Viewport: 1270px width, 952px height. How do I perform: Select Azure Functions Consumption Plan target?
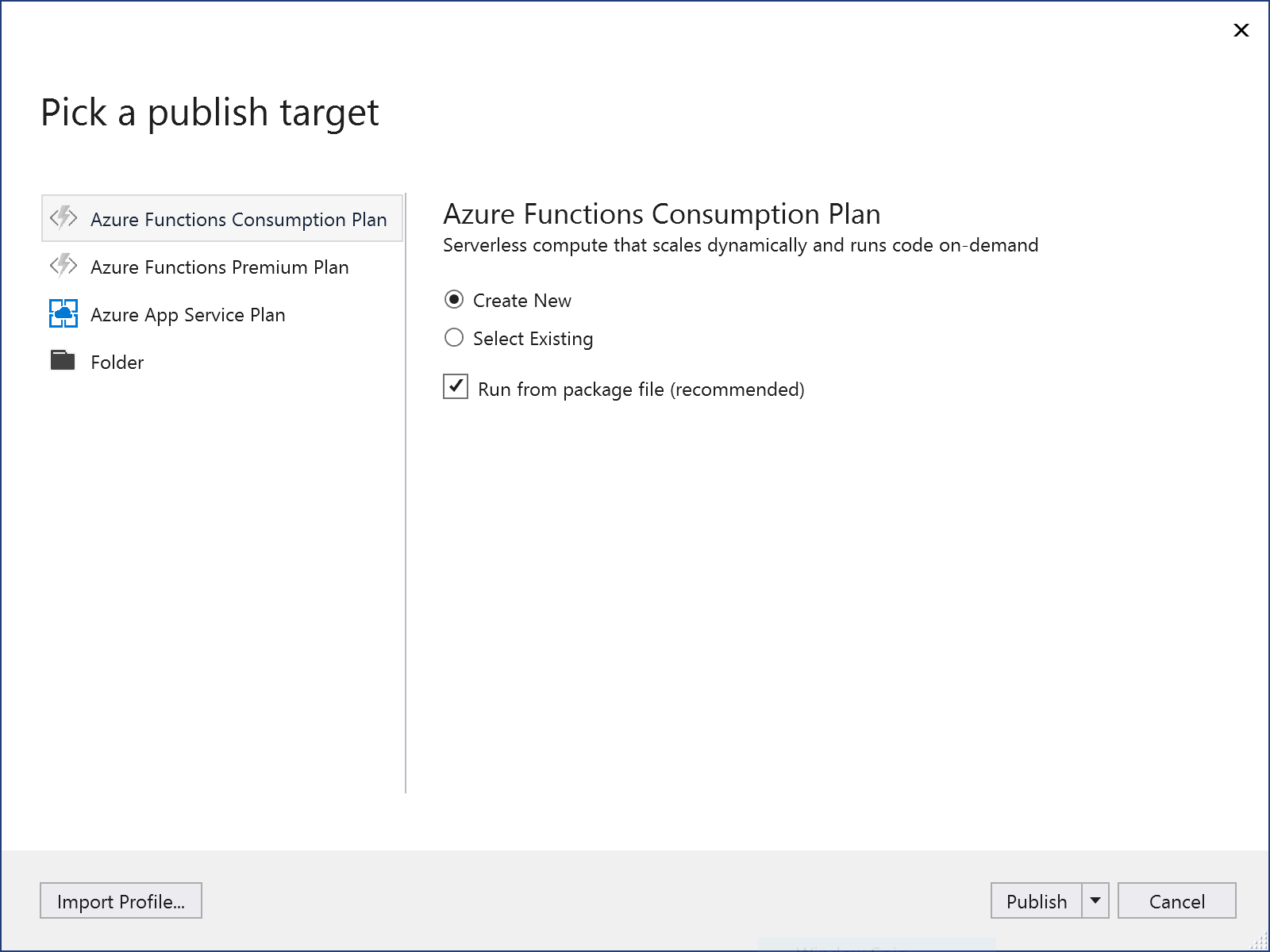[222, 218]
